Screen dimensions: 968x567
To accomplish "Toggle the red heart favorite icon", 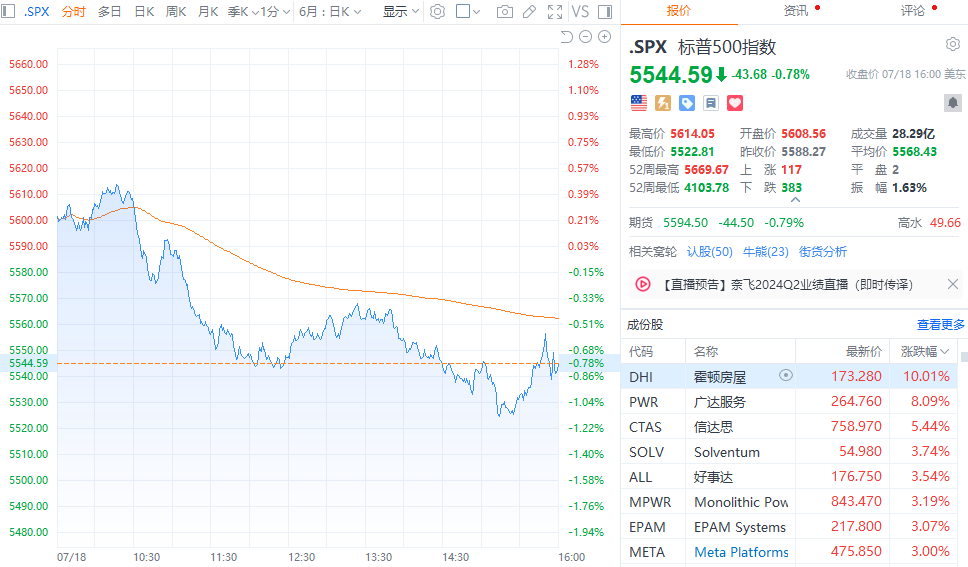I will point(735,102).
